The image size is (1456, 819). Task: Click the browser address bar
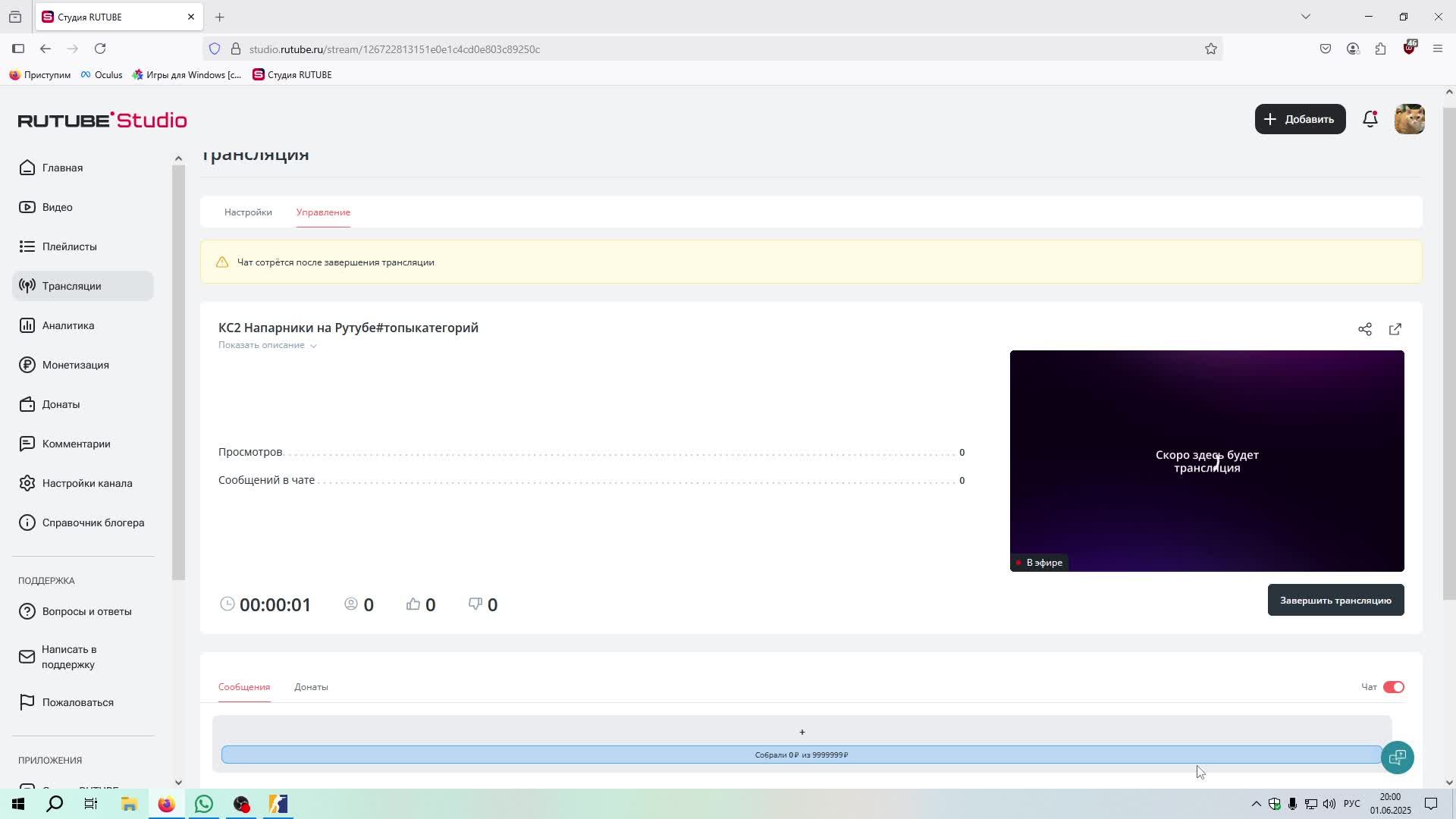tap(713, 49)
